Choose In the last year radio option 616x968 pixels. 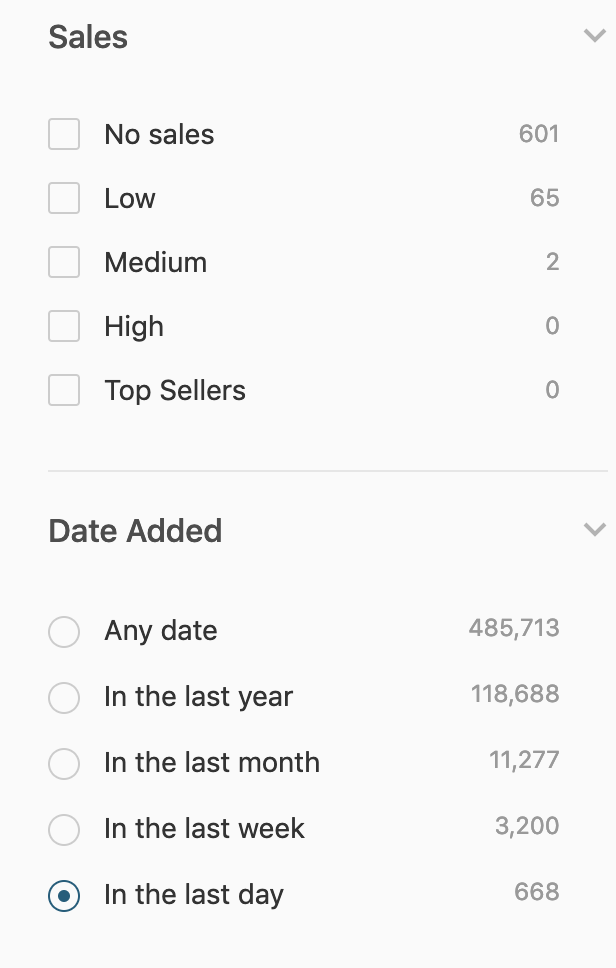[x=64, y=698]
